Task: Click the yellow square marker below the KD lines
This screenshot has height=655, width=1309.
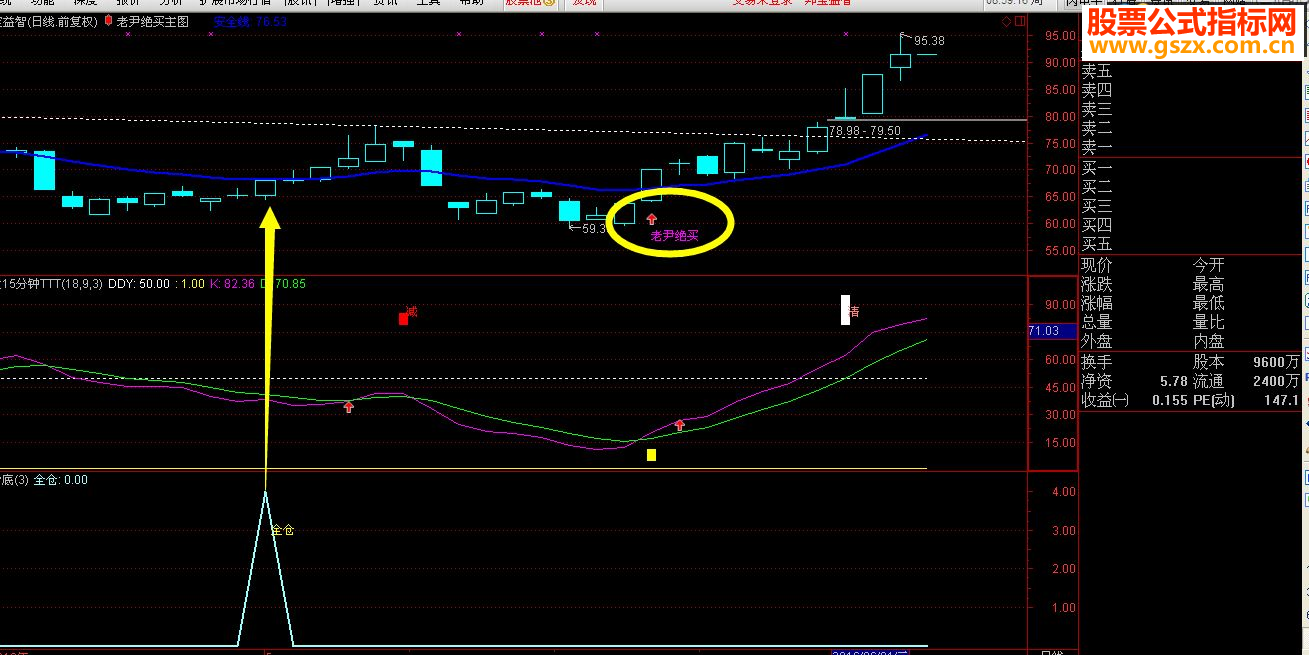Action: coord(651,455)
